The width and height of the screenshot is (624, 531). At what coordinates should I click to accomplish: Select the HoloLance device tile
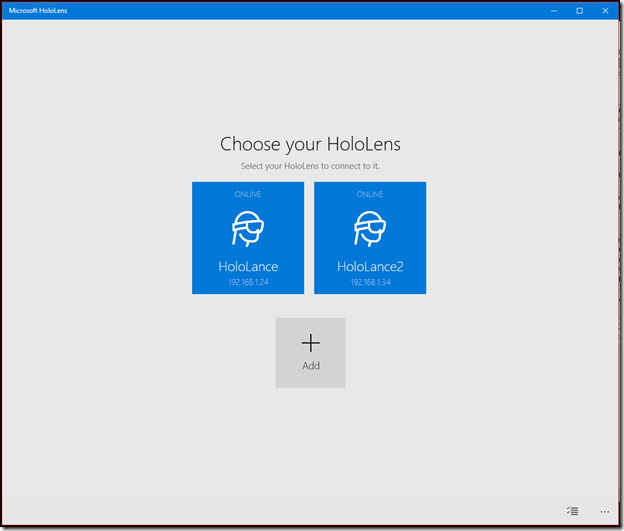248,238
